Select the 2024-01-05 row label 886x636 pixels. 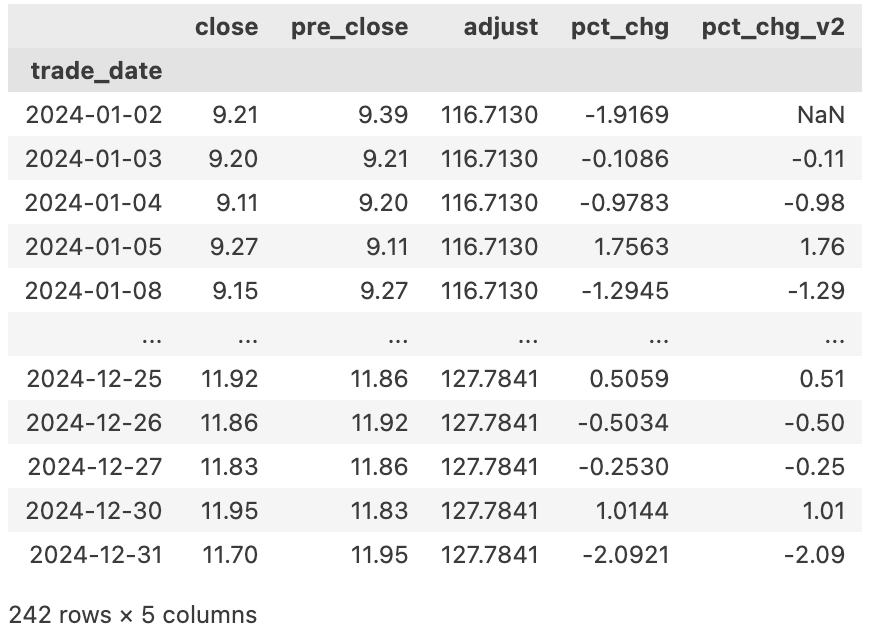(x=93, y=247)
